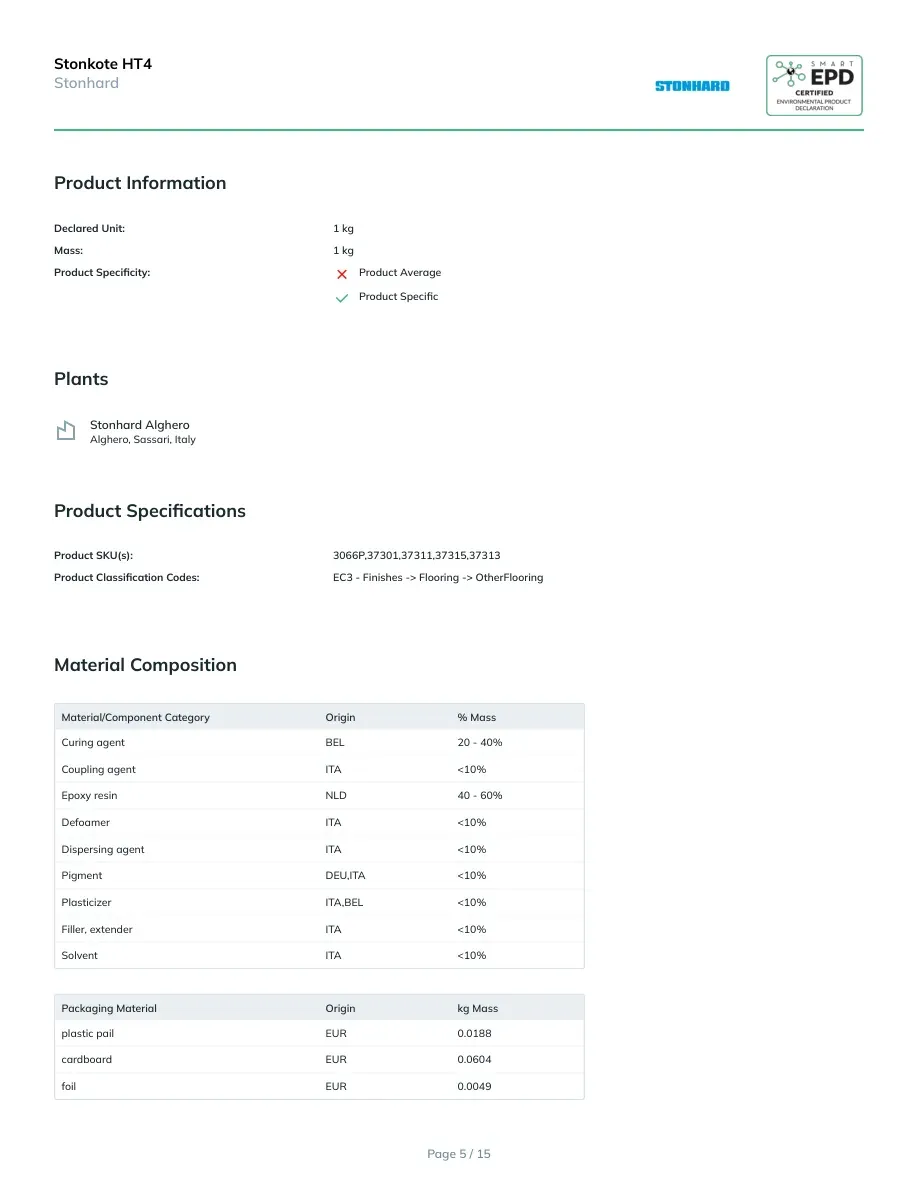The image size is (918, 1188).
Task: Click the Epoxy resin table row
Action: click(x=319, y=796)
